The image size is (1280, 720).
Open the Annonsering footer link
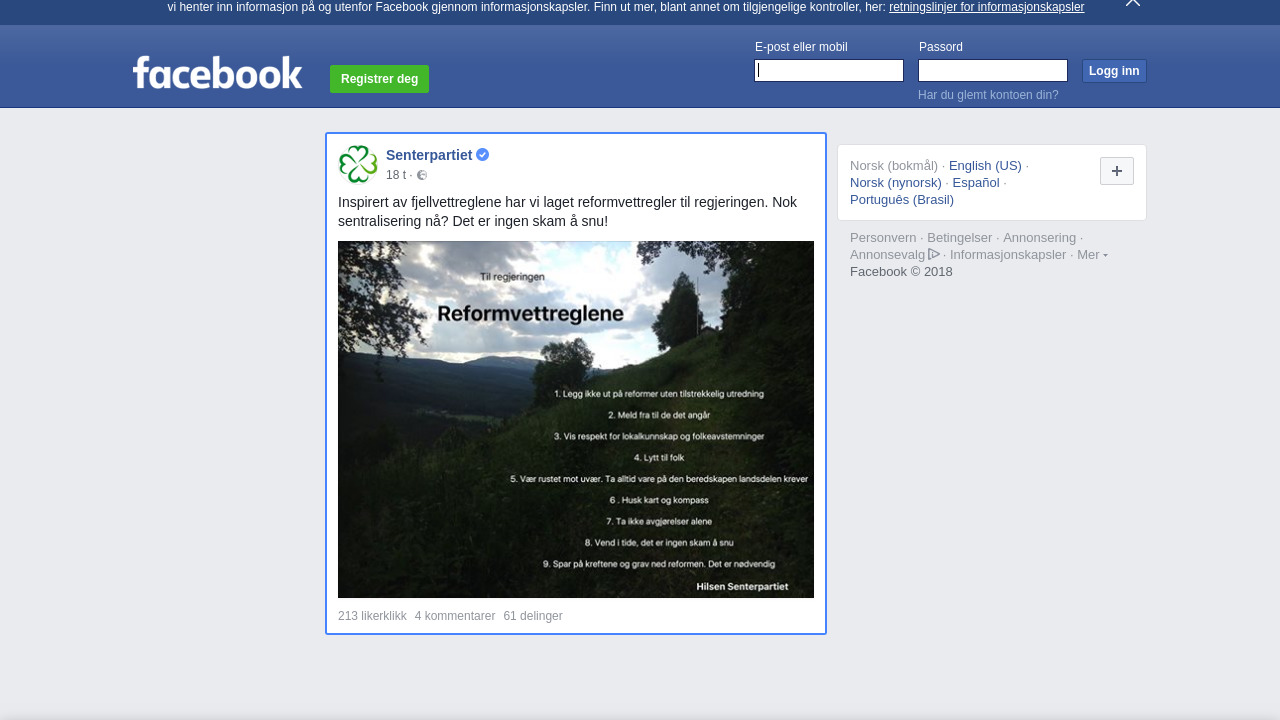1040,238
